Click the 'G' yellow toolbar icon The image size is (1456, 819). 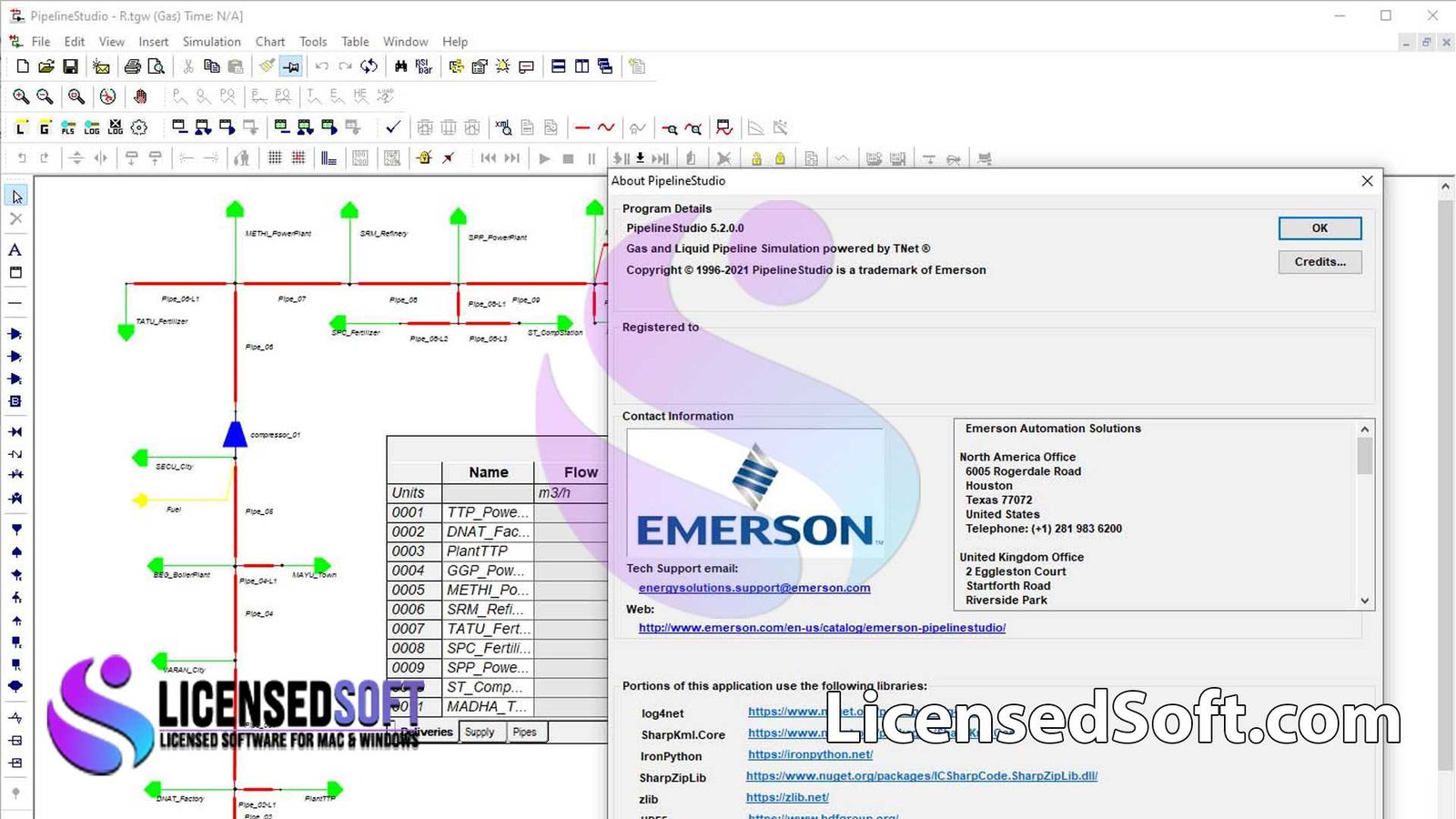(45, 127)
